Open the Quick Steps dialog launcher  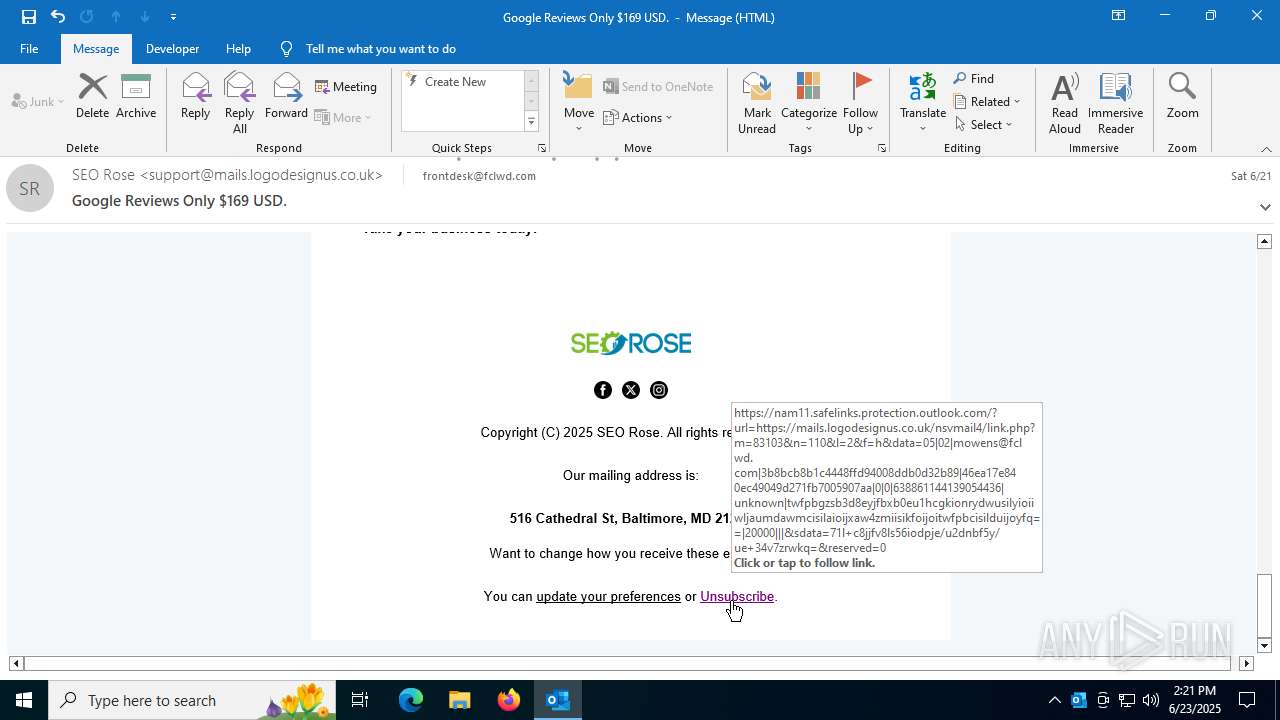[x=542, y=148]
